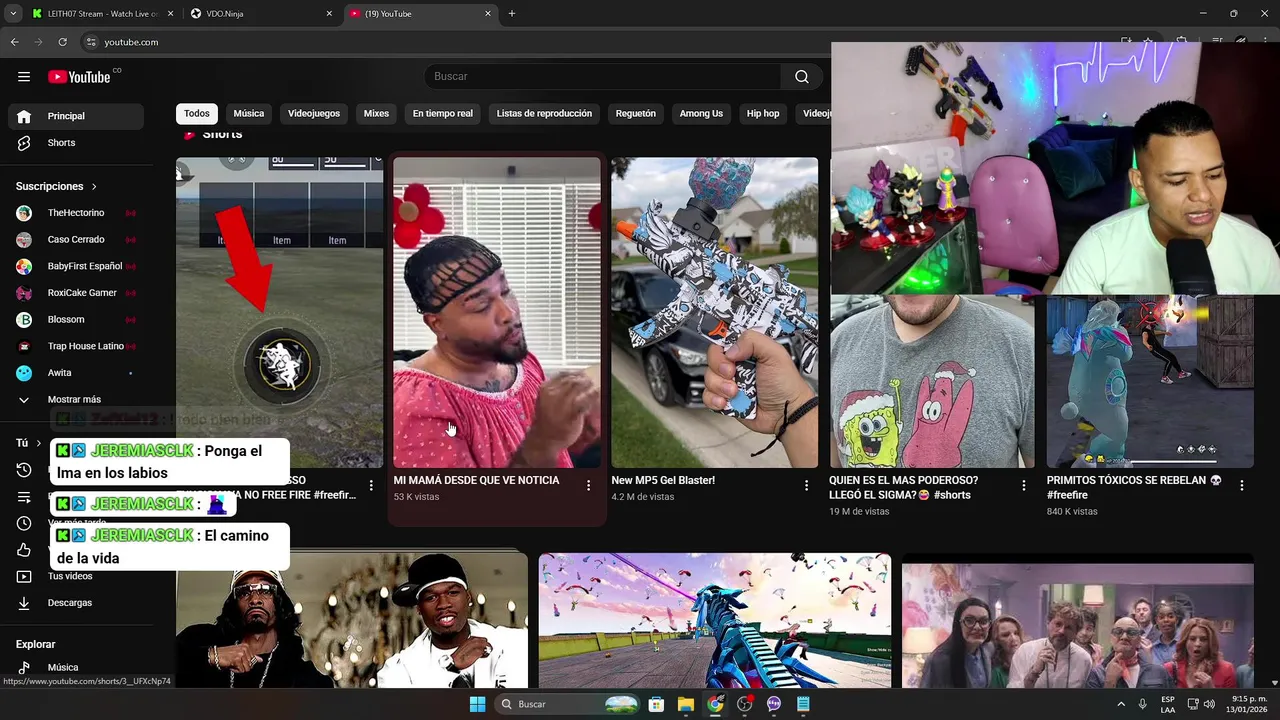Close the YouTube browser tab
The image size is (1280, 720).
click(x=488, y=14)
